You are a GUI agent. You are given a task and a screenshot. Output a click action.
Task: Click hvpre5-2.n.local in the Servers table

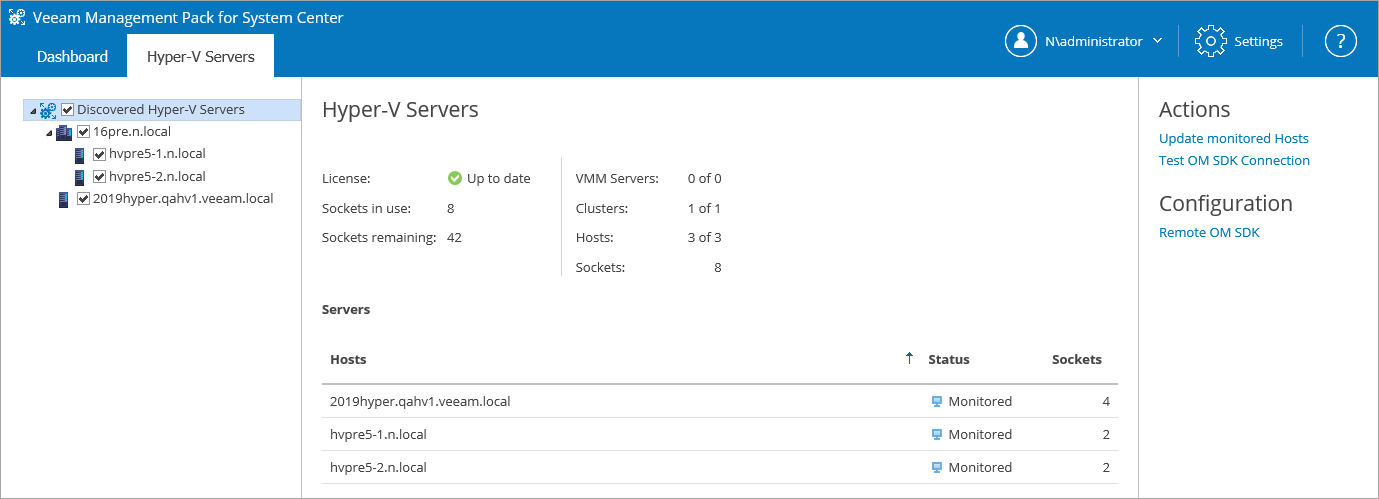pos(378,468)
